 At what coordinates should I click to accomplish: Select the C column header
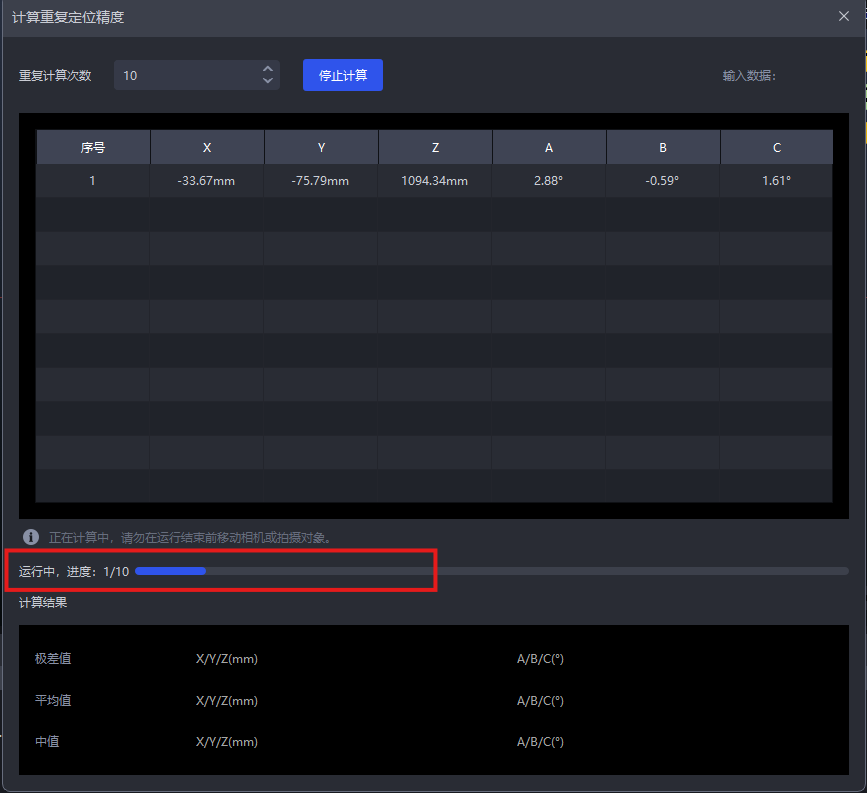point(777,147)
